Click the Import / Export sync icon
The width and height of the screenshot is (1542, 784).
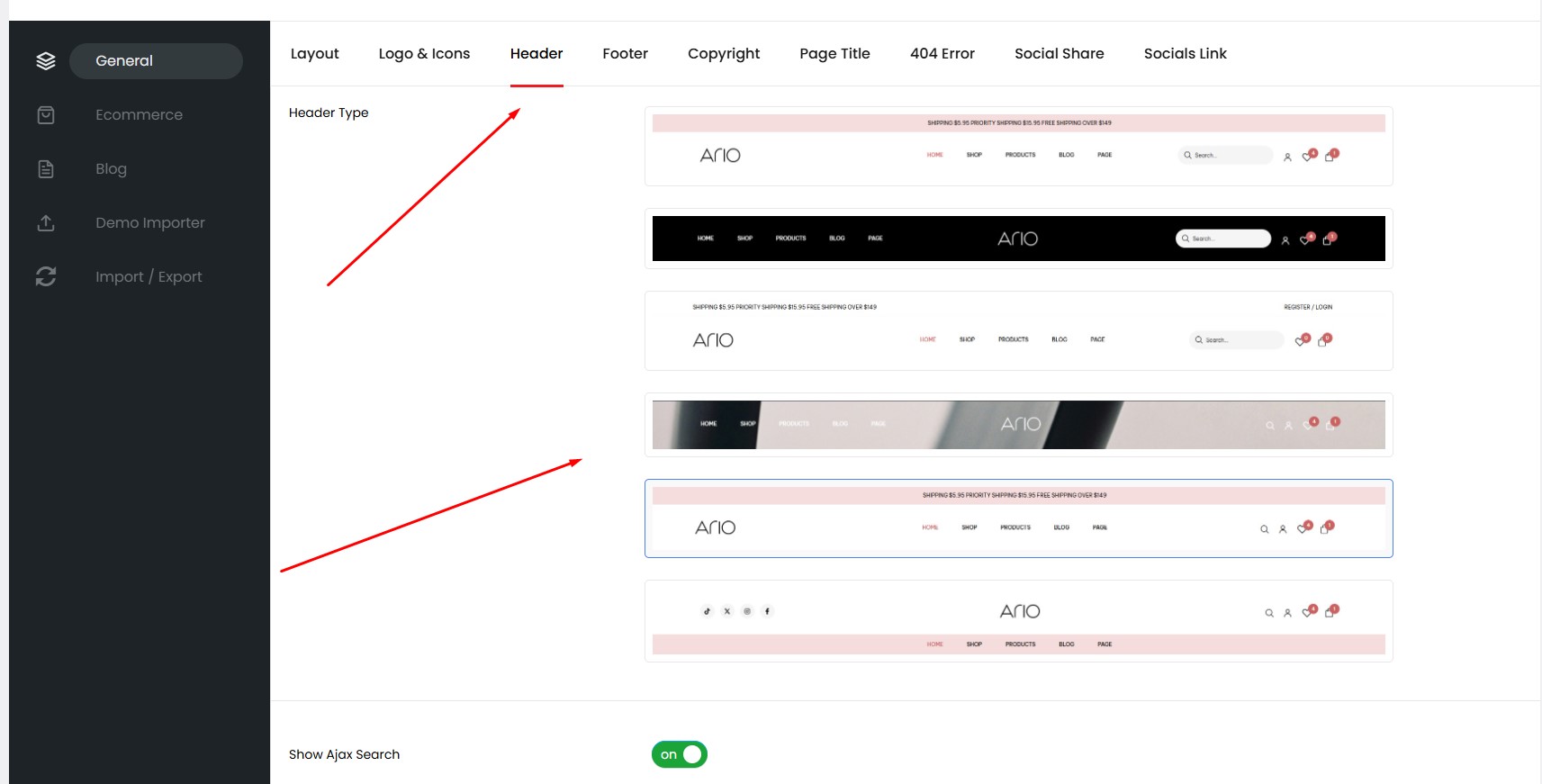tap(46, 277)
